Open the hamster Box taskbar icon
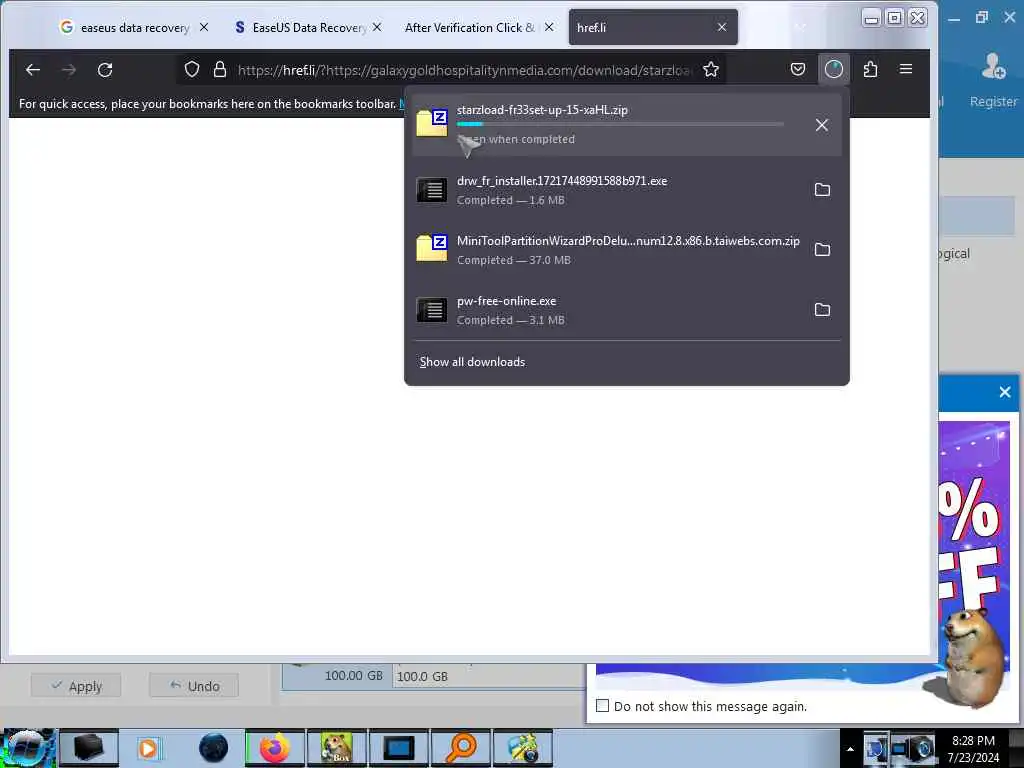 click(336, 748)
